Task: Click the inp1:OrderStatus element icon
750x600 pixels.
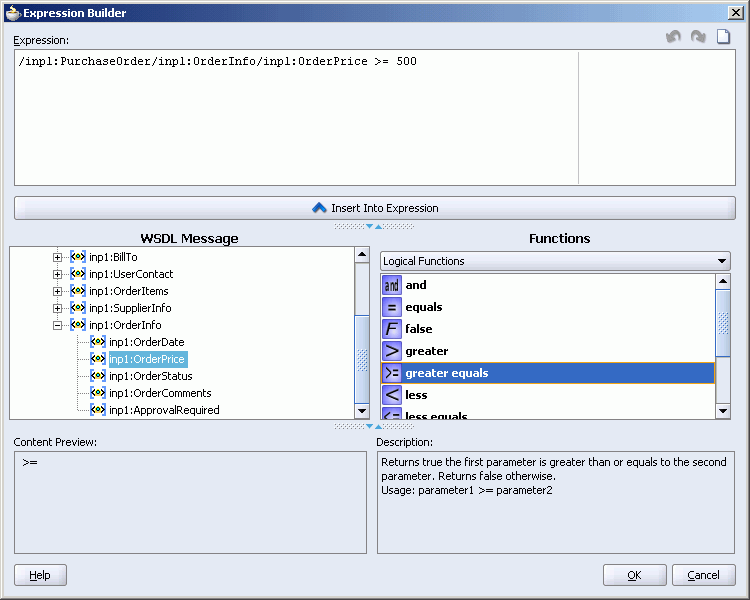Action: point(98,376)
